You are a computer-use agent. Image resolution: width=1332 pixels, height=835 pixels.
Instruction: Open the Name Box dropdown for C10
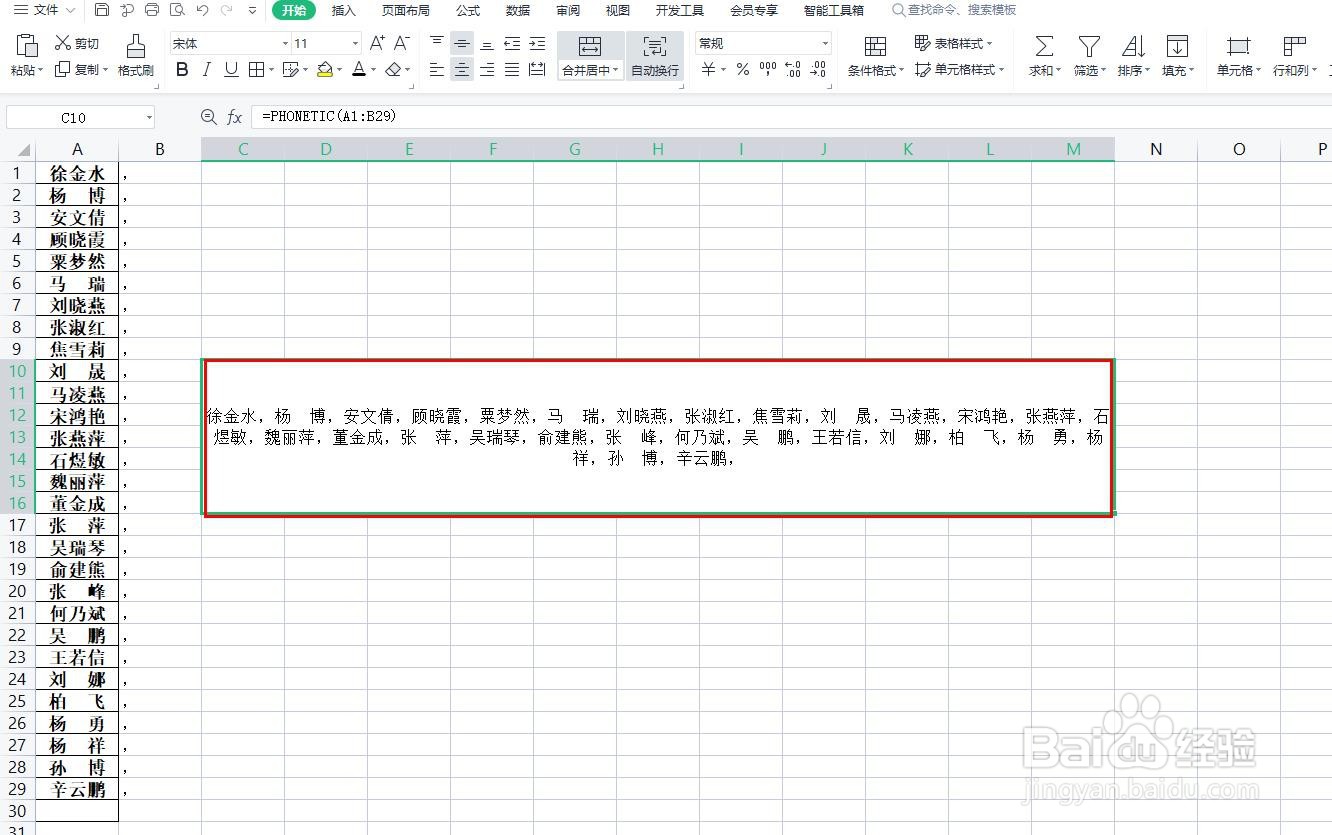149,117
